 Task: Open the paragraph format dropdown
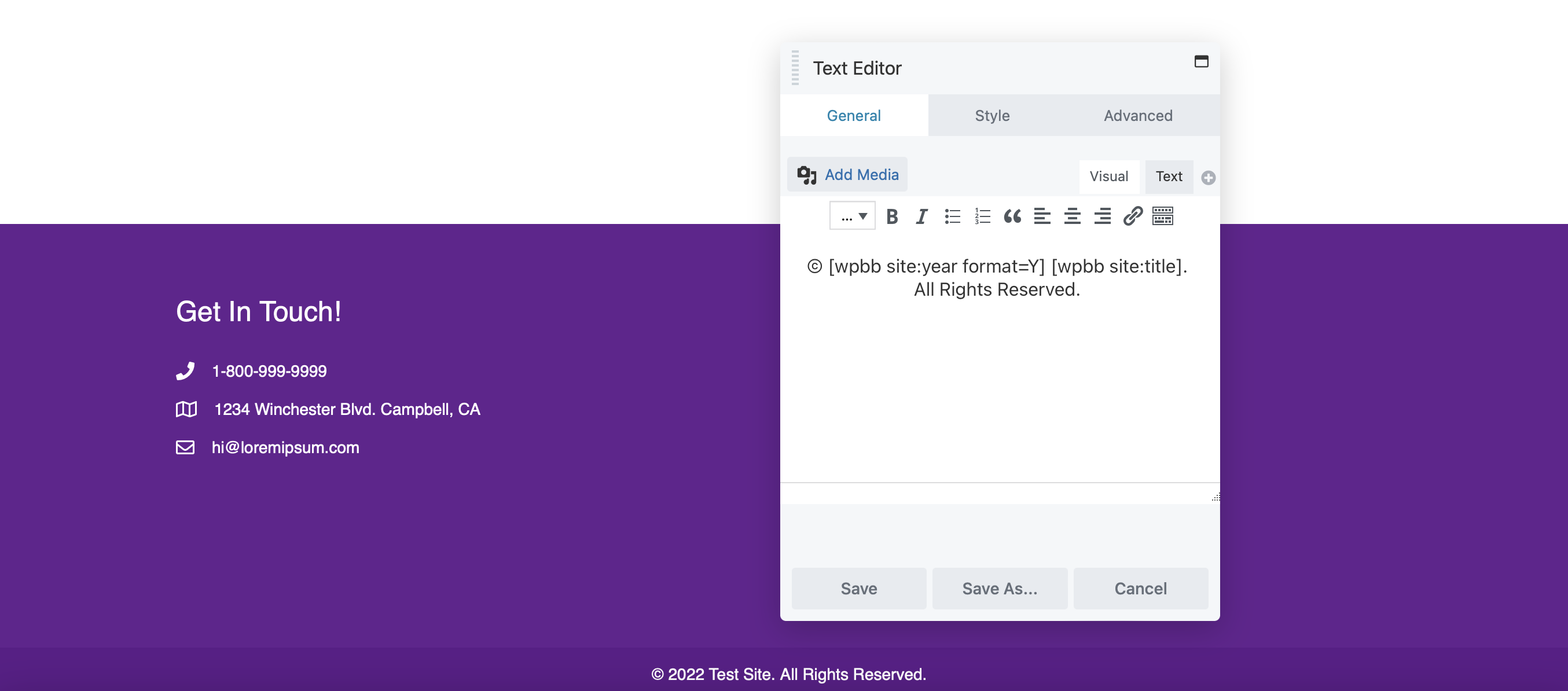pyautogui.click(x=851, y=215)
